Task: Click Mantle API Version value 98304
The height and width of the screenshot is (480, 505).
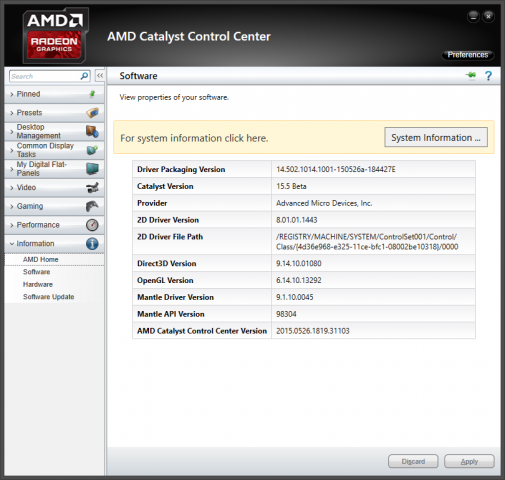Action: pyautogui.click(x=286, y=314)
